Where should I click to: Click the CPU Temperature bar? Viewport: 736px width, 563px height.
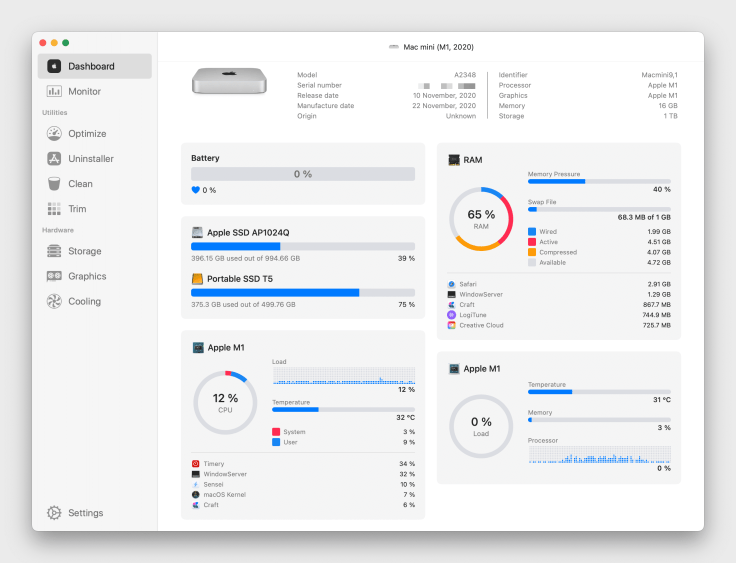click(x=344, y=409)
